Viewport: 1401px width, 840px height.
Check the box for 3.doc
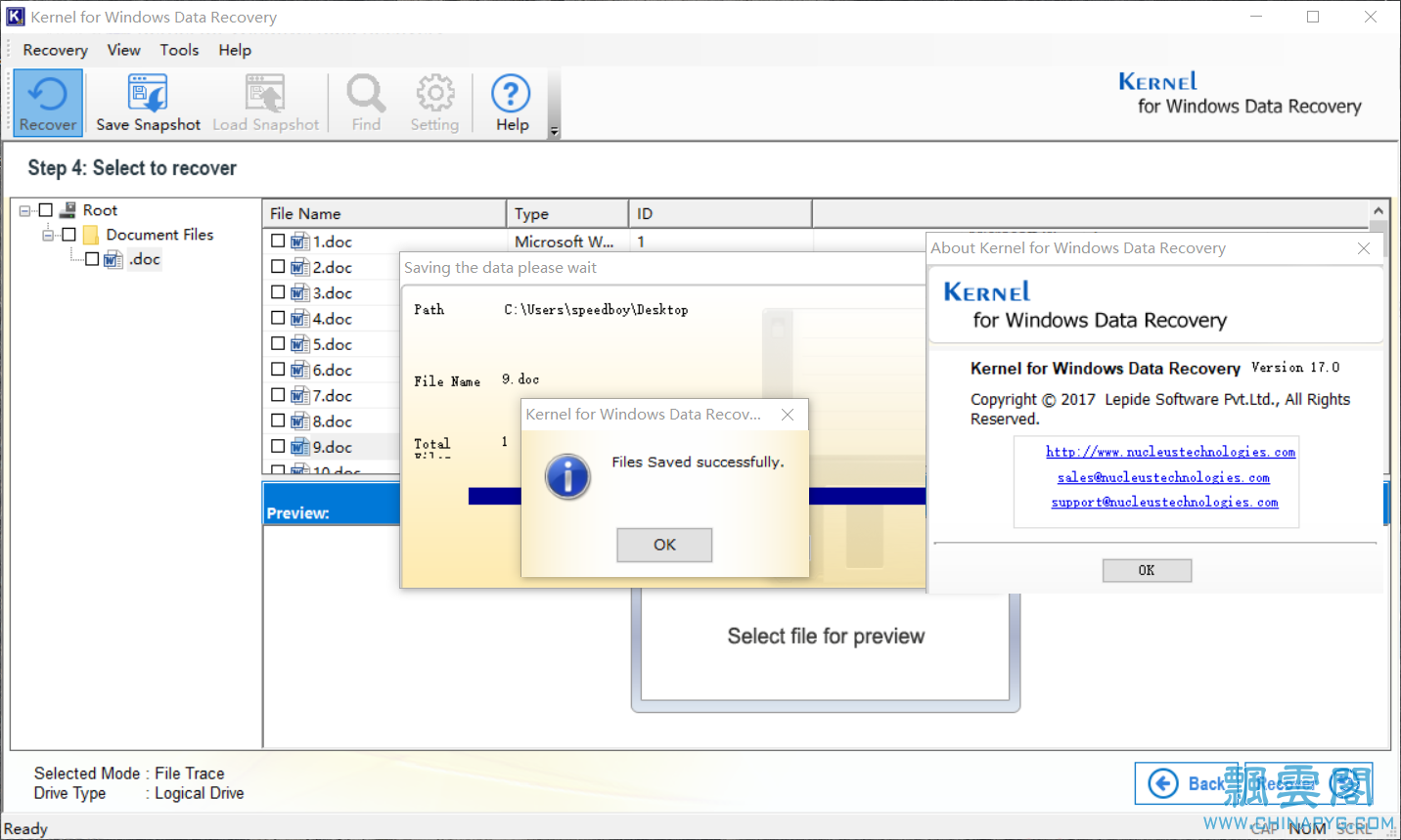point(278,292)
